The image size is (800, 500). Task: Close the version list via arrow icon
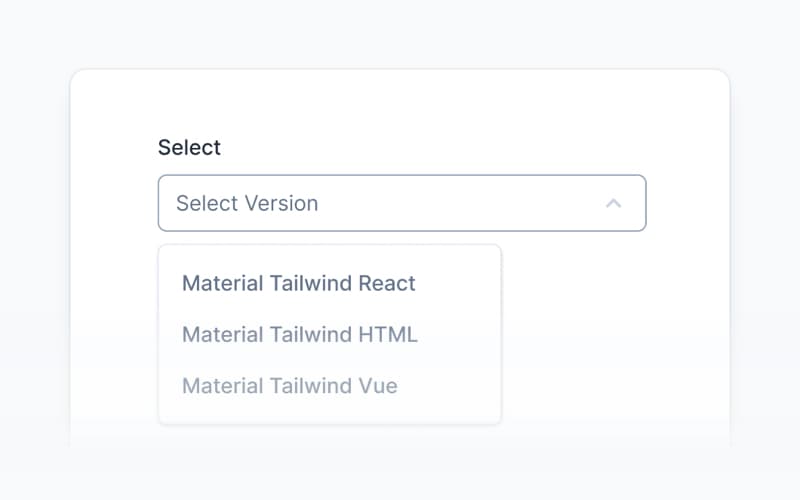coord(614,203)
